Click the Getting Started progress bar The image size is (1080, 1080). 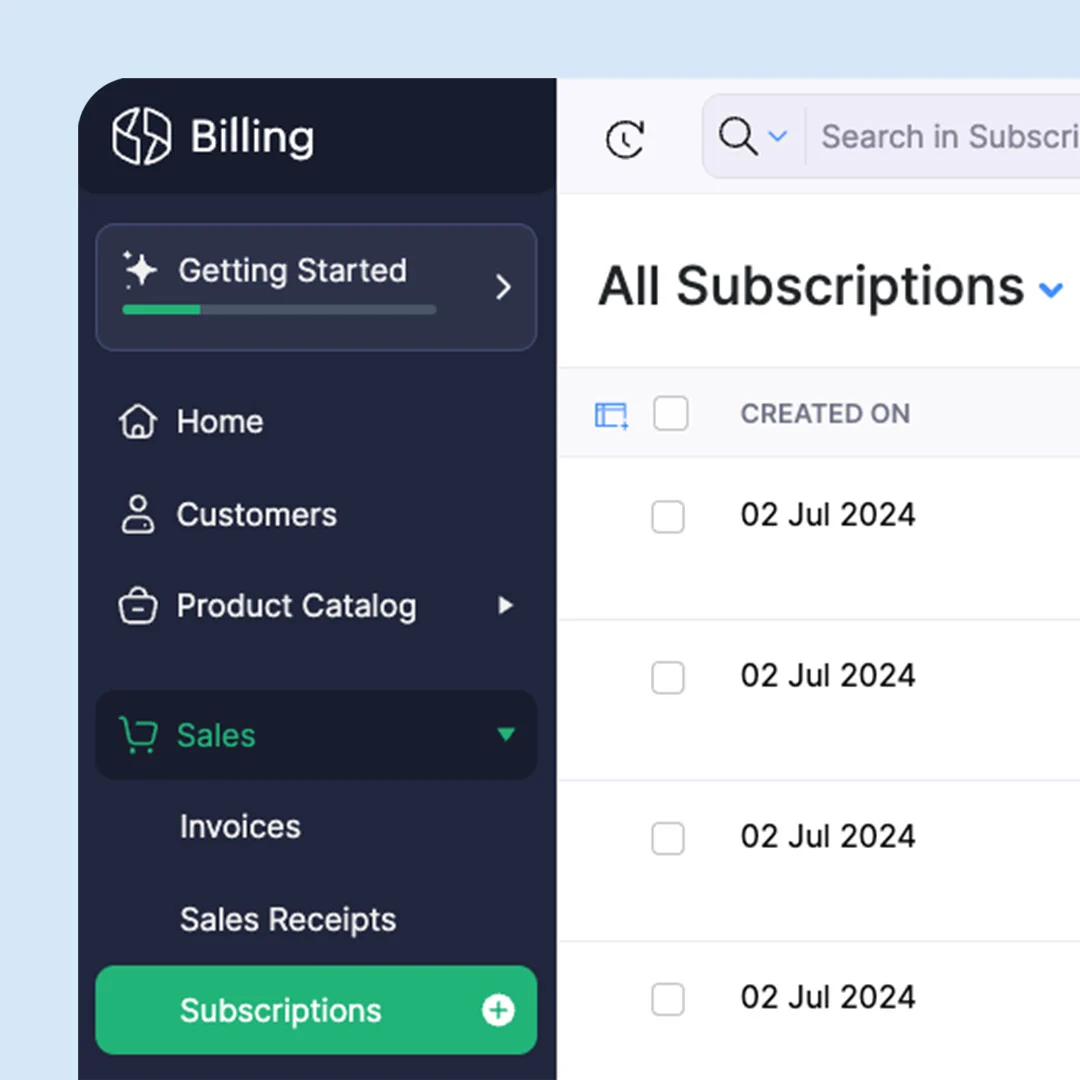pyautogui.click(x=278, y=310)
